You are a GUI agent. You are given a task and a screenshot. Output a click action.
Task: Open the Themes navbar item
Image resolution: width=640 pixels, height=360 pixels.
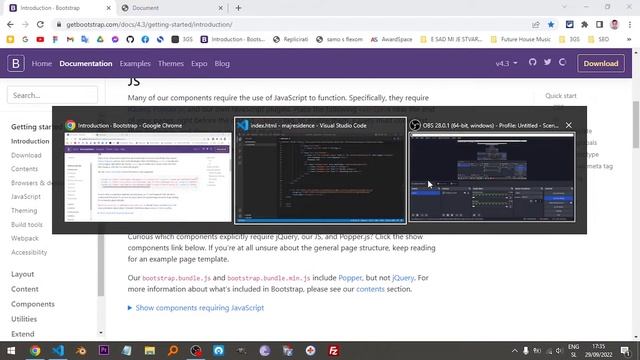point(171,64)
